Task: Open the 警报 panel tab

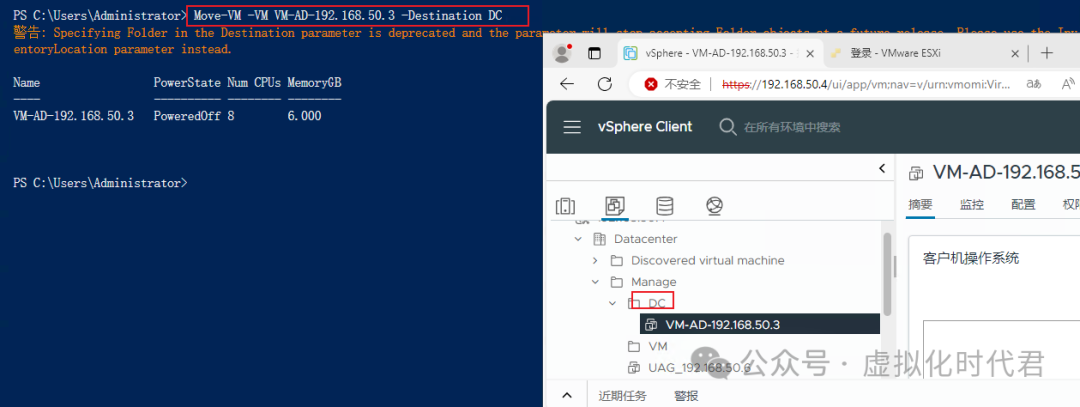Action: (x=686, y=395)
